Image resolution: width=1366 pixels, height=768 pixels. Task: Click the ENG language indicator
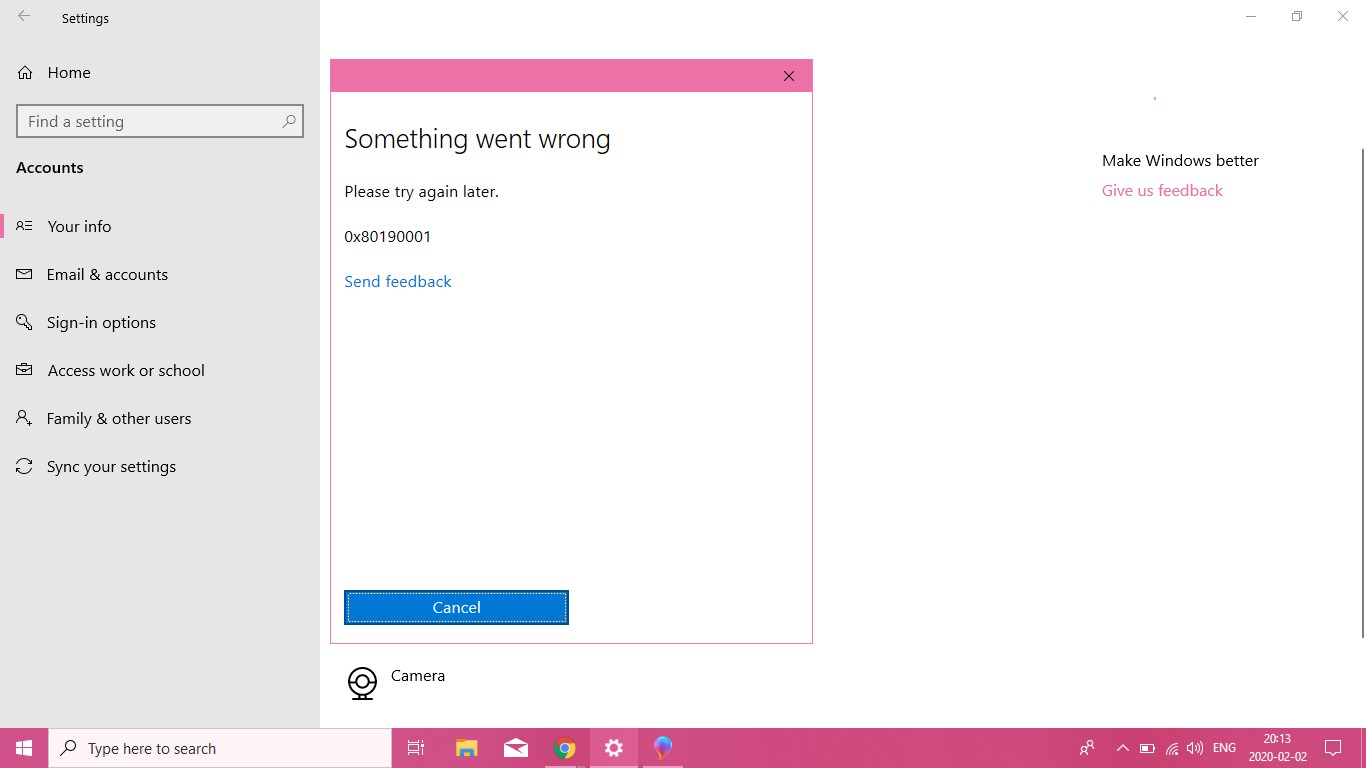pyautogui.click(x=1223, y=747)
